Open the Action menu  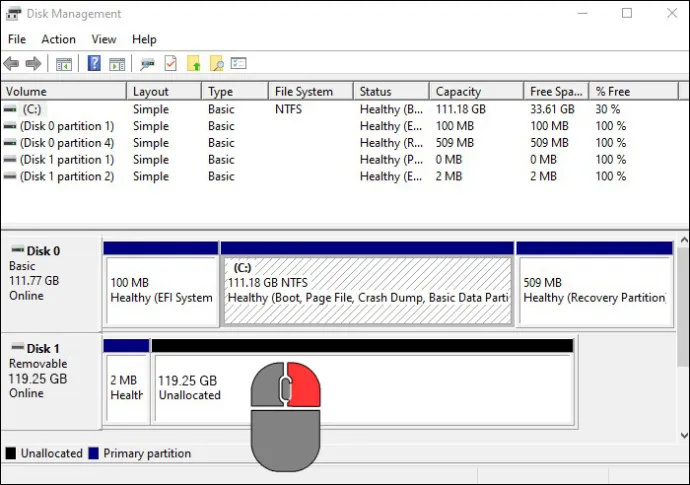tap(59, 40)
